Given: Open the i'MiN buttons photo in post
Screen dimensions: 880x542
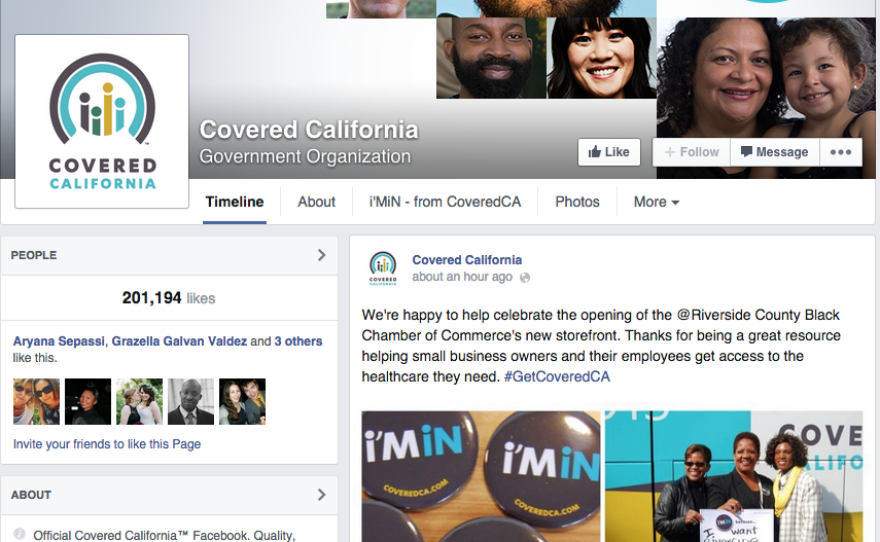Looking at the screenshot, I should pyautogui.click(x=480, y=476).
